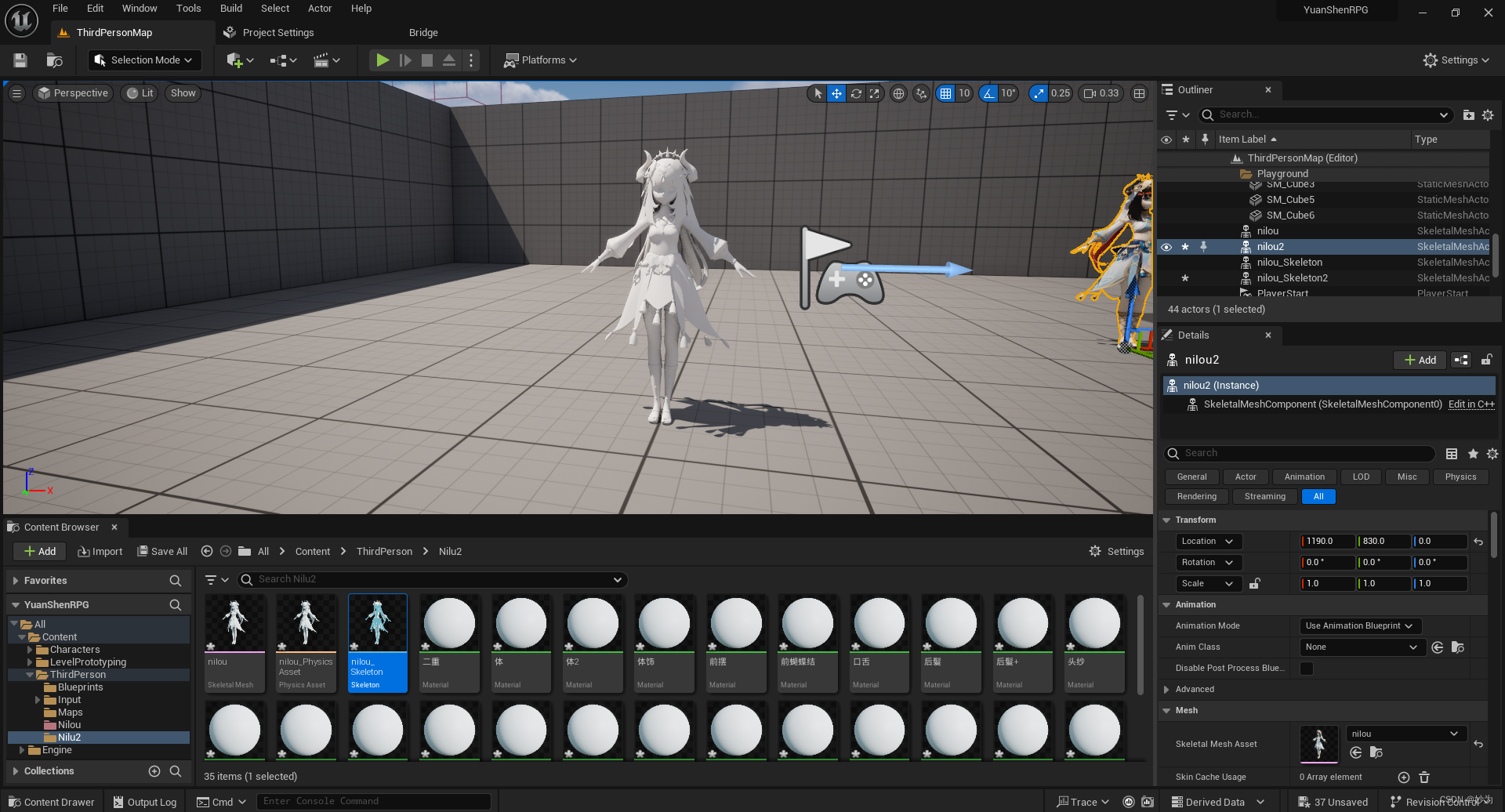Viewport: 1505px width, 812px height.
Task: Switch to the Bridge tab
Action: [423, 33]
